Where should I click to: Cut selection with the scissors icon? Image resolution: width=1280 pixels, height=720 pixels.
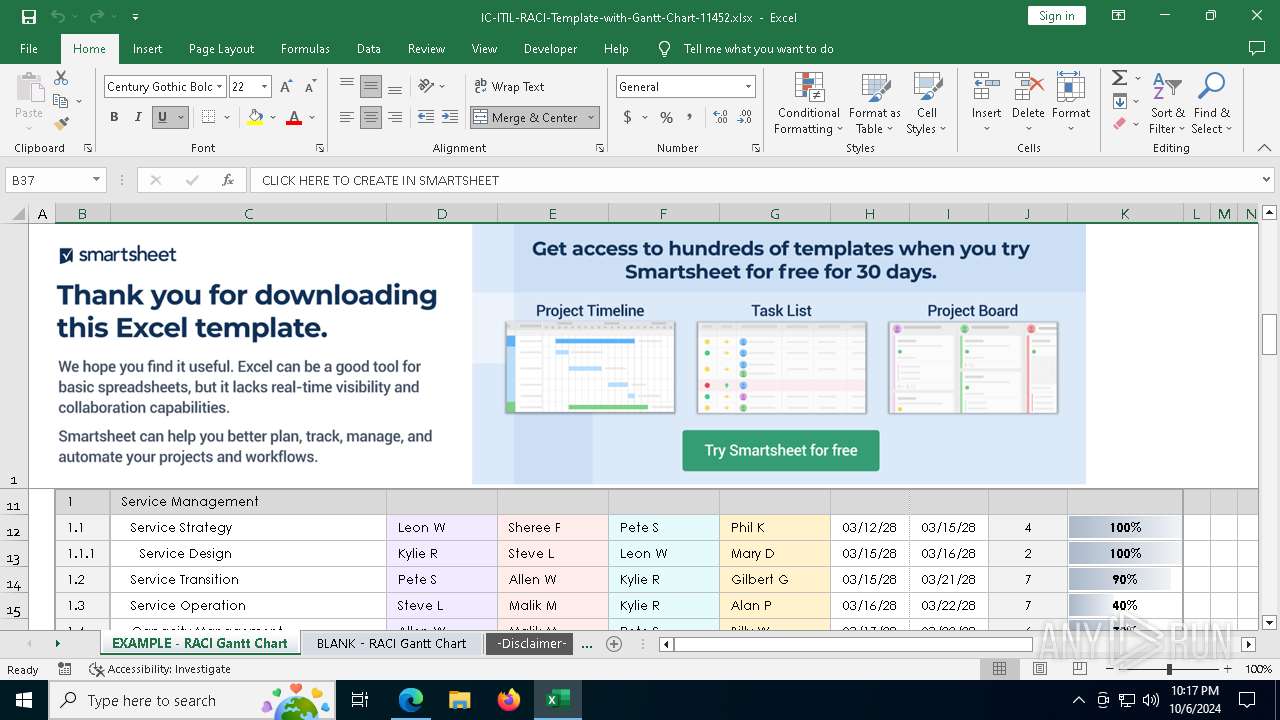click(61, 78)
